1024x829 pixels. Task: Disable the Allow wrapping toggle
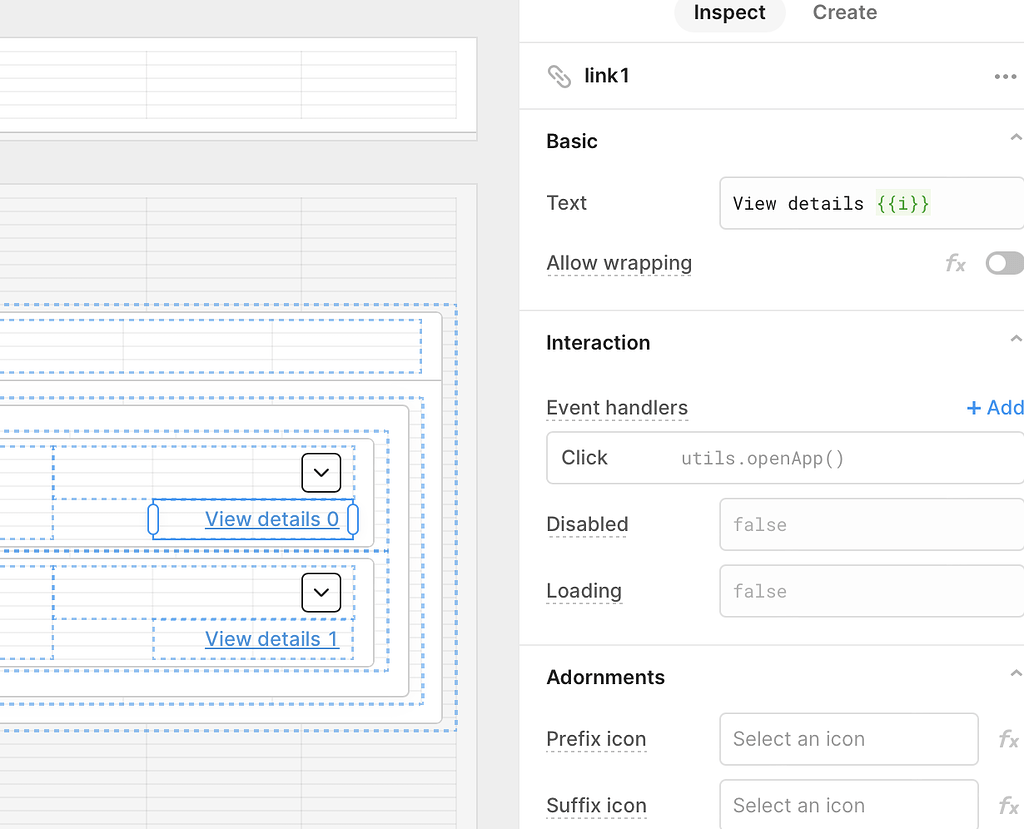(1004, 263)
